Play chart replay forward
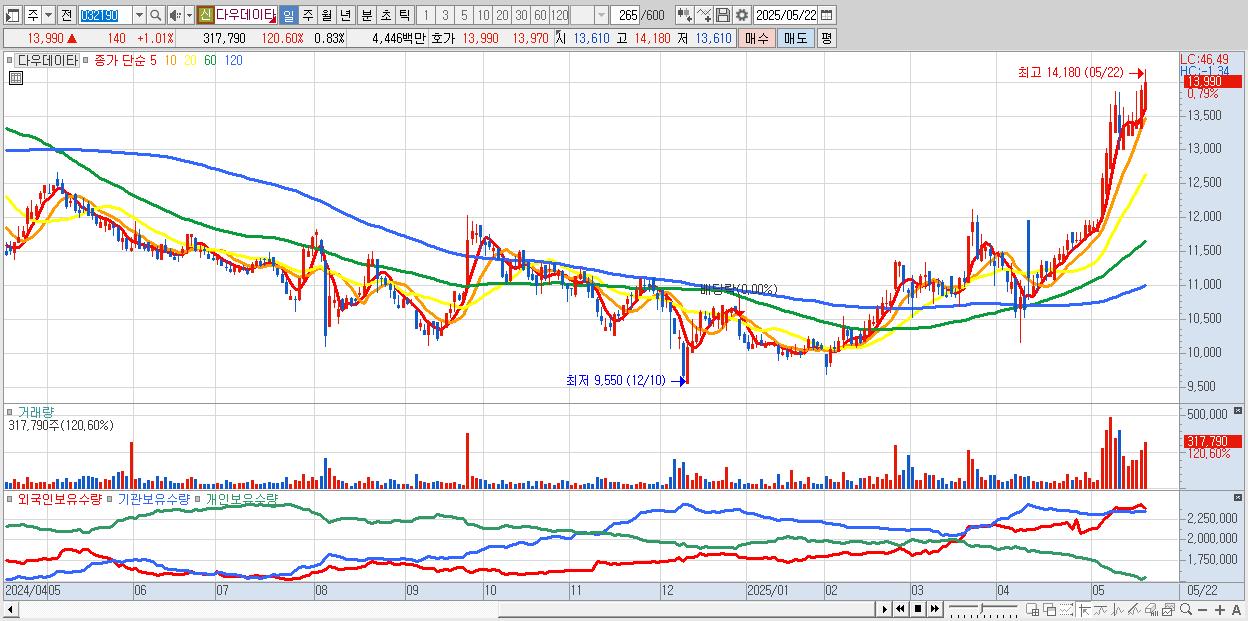Viewport: 1248px width, 621px height. (885, 609)
